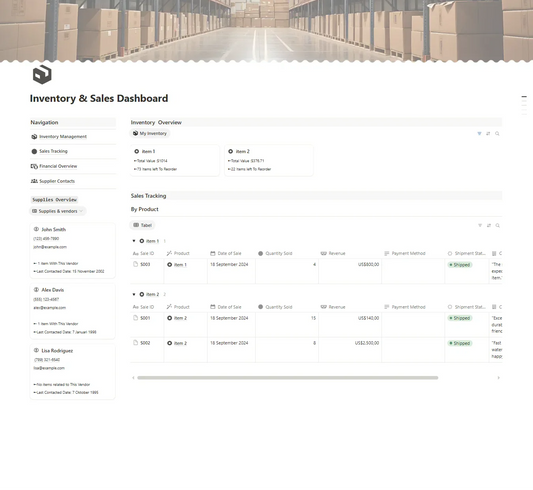
Task: Click the table horizontal scrollbar
Action: point(288,378)
